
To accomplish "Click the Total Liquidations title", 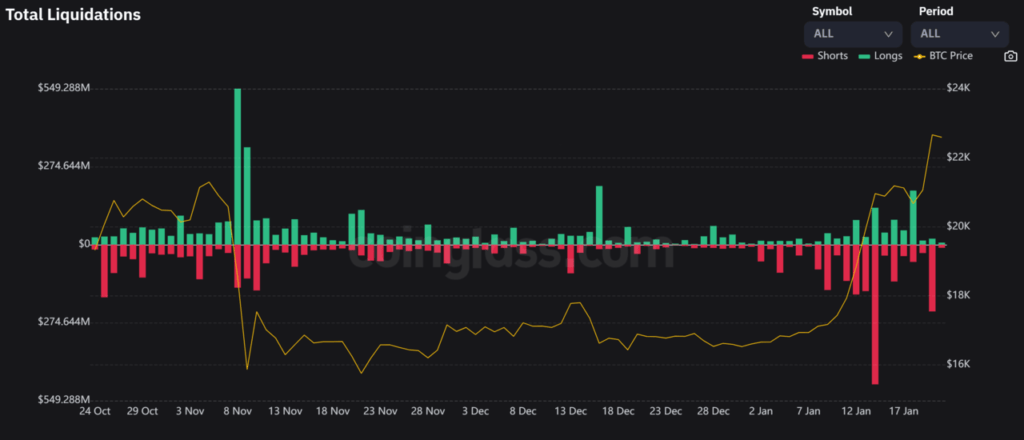I will pos(73,15).
